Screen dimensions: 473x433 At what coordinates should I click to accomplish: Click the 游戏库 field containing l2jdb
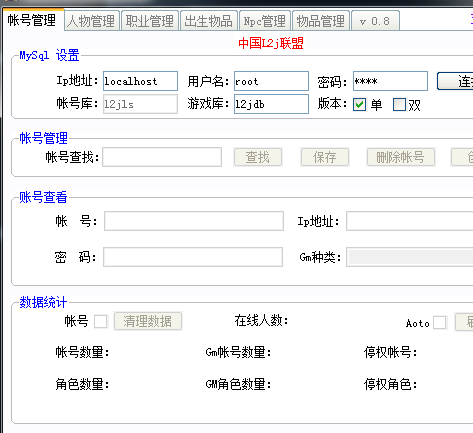tap(271, 104)
